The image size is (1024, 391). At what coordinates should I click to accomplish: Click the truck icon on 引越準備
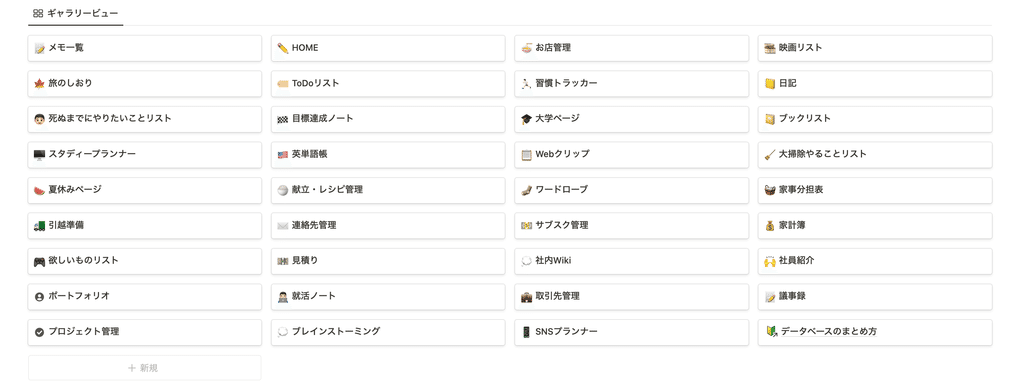coord(39,226)
